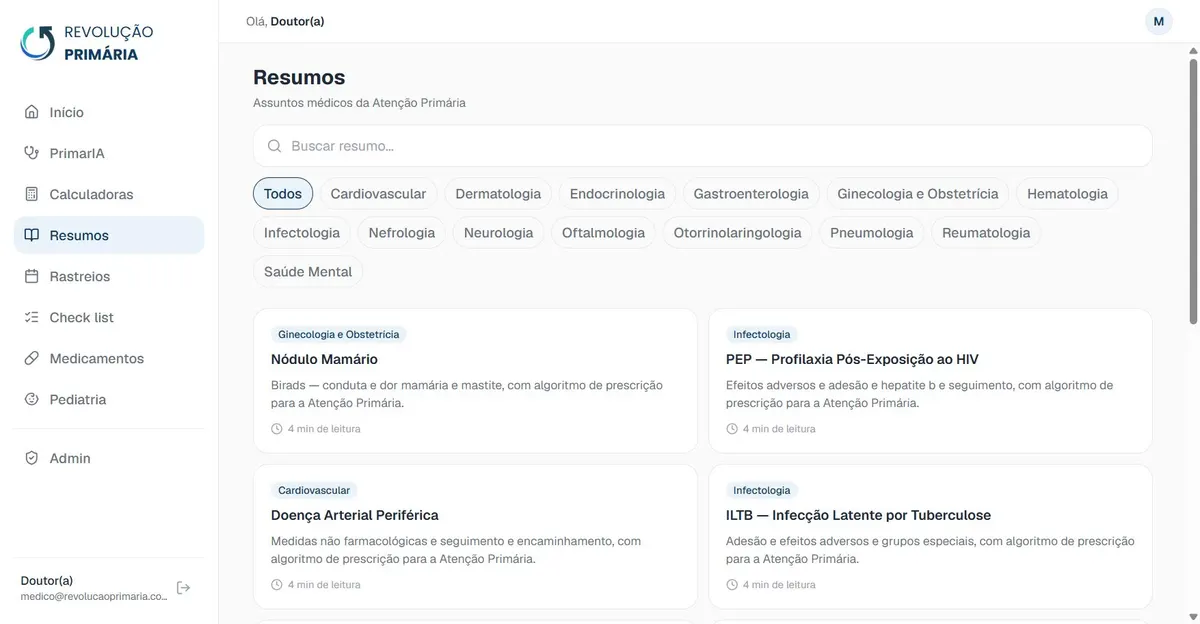Click medico@revolucaoprimaria email text
Screen dimensions: 1200x624
[x=94, y=596]
